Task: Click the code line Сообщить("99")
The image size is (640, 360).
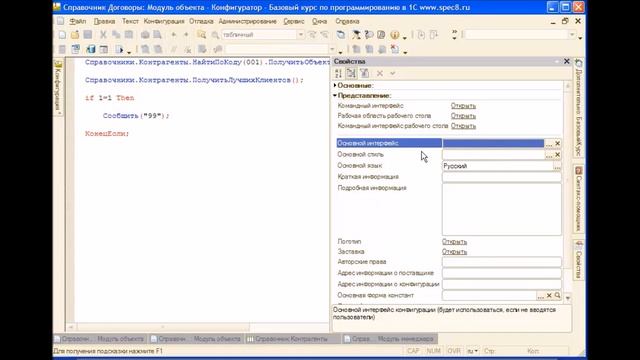Action: pos(136,116)
